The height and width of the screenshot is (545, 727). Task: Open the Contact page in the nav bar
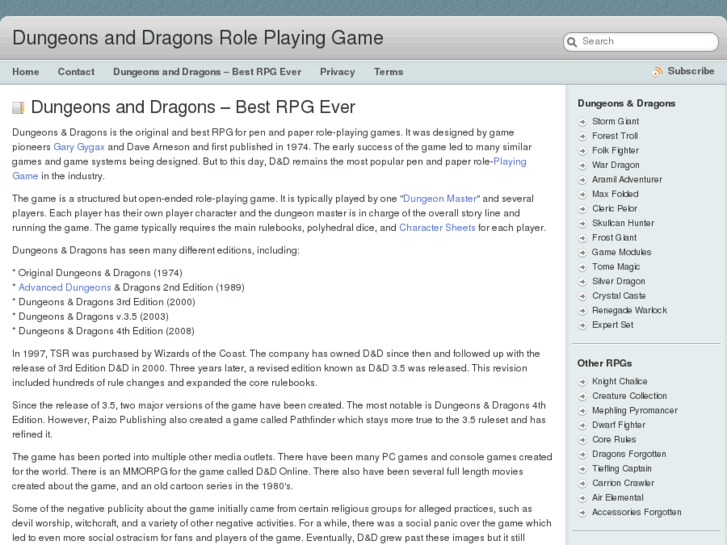point(76,72)
